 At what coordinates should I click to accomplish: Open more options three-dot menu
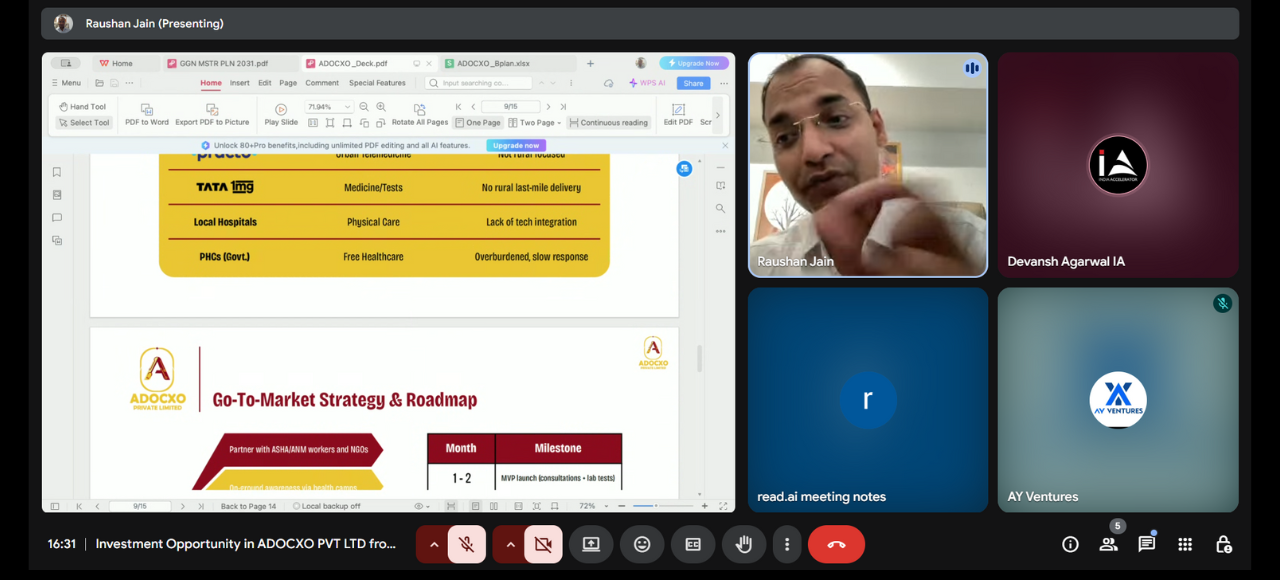coord(787,544)
